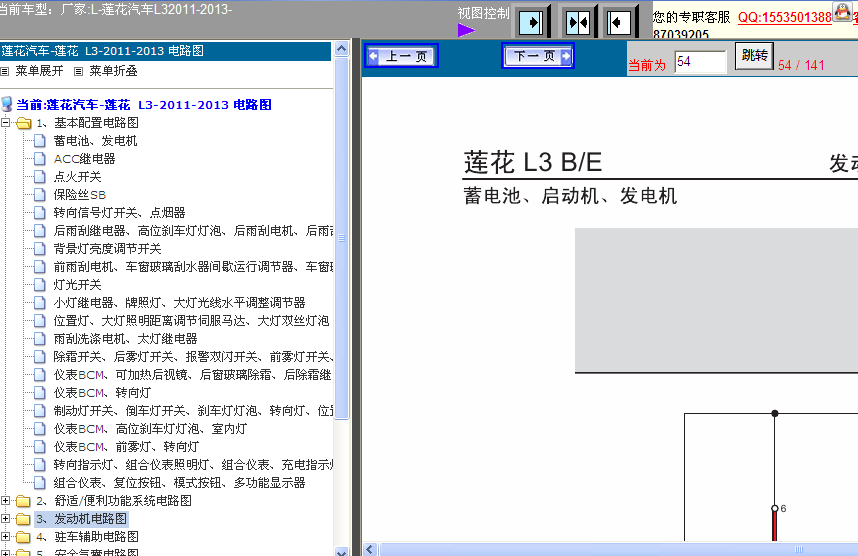Open 小灯继电器、牌照灯 diagram entry
Viewport: 858px width, 556px height.
coord(179,303)
